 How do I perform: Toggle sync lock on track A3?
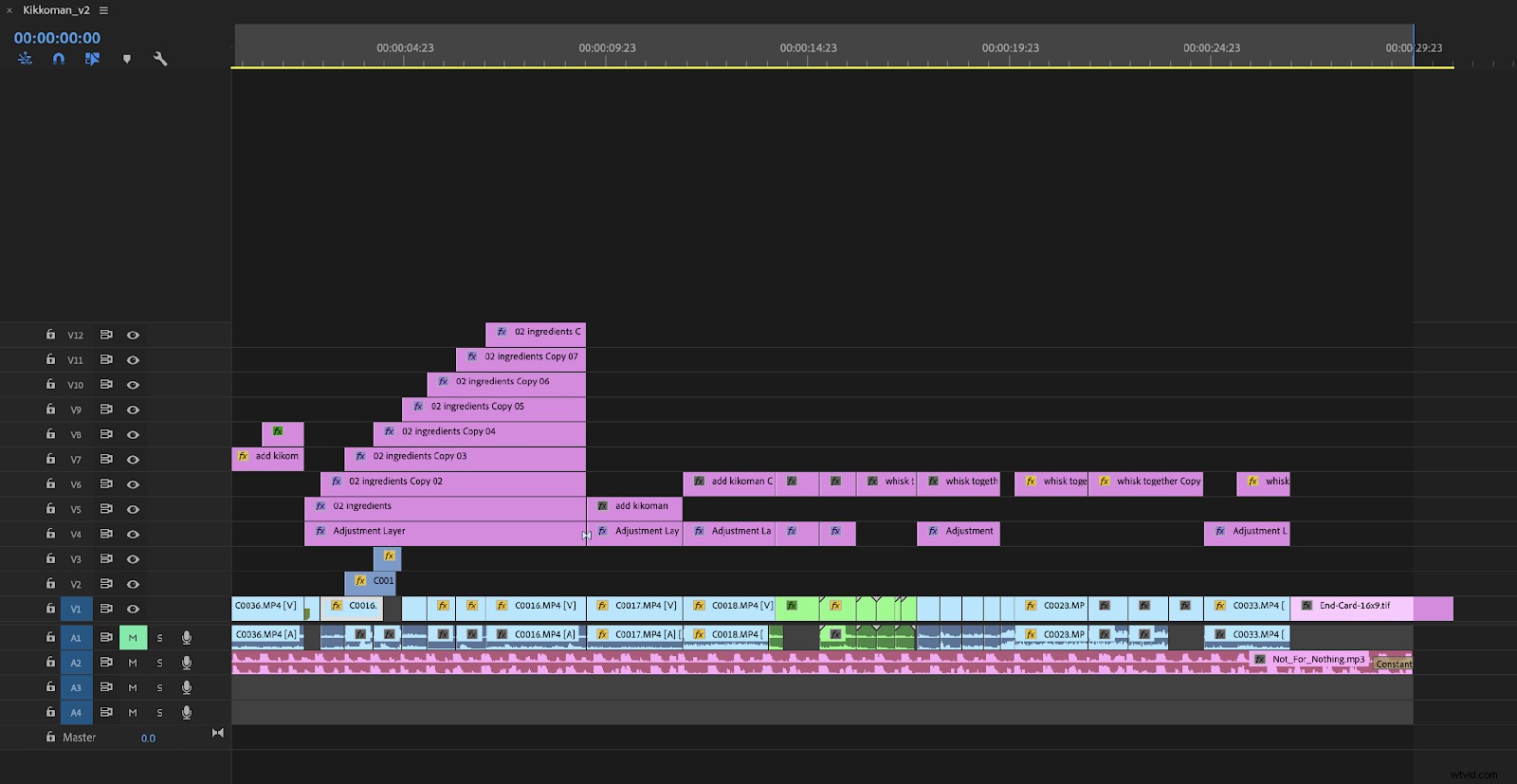(106, 687)
